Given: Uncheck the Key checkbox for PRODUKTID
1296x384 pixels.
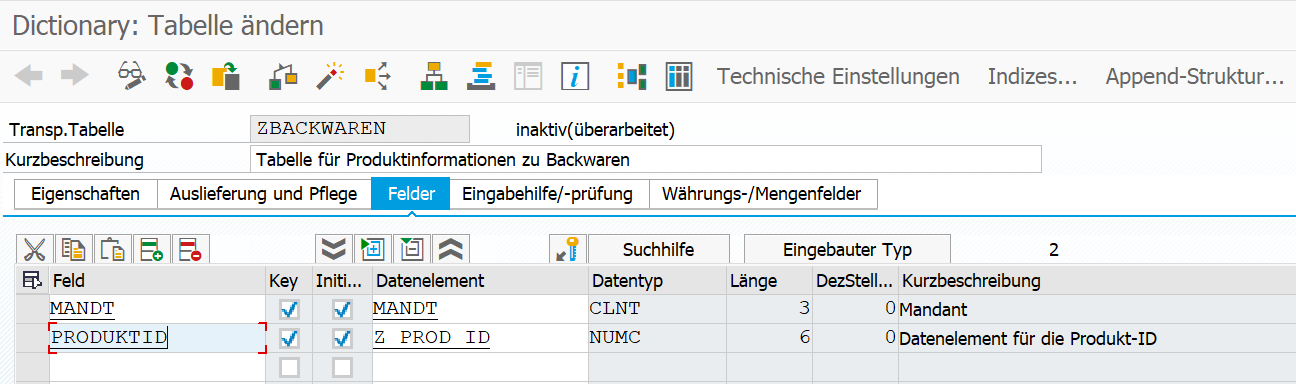Looking at the screenshot, I should click(290, 339).
